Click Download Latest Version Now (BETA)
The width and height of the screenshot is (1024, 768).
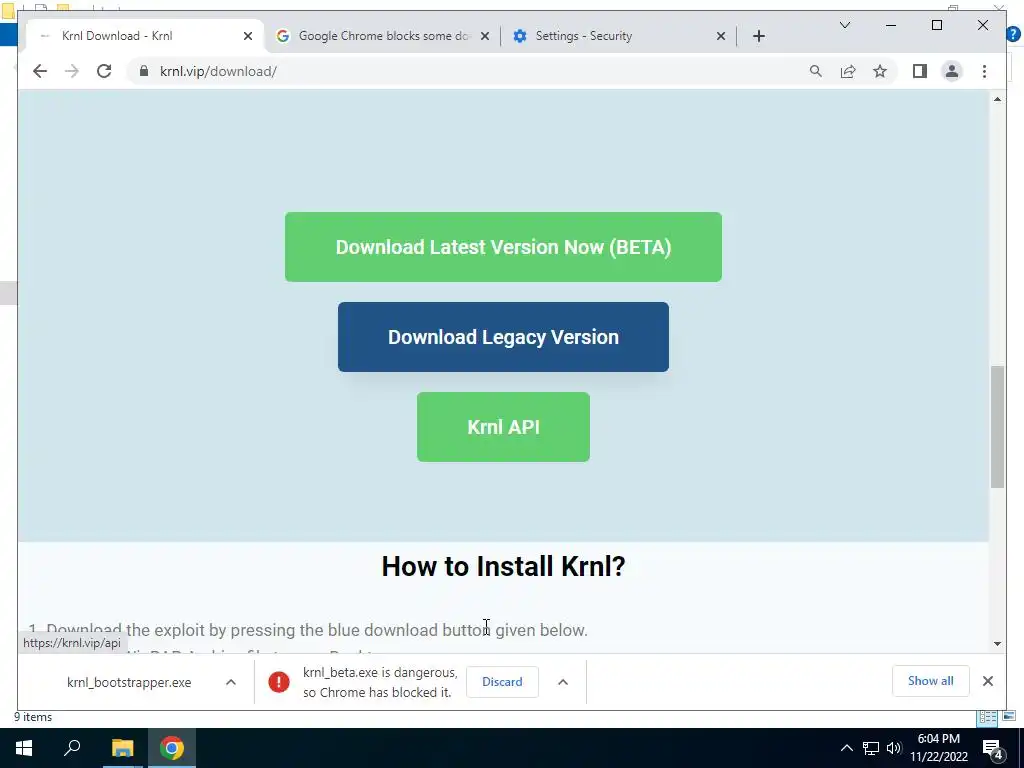point(503,247)
